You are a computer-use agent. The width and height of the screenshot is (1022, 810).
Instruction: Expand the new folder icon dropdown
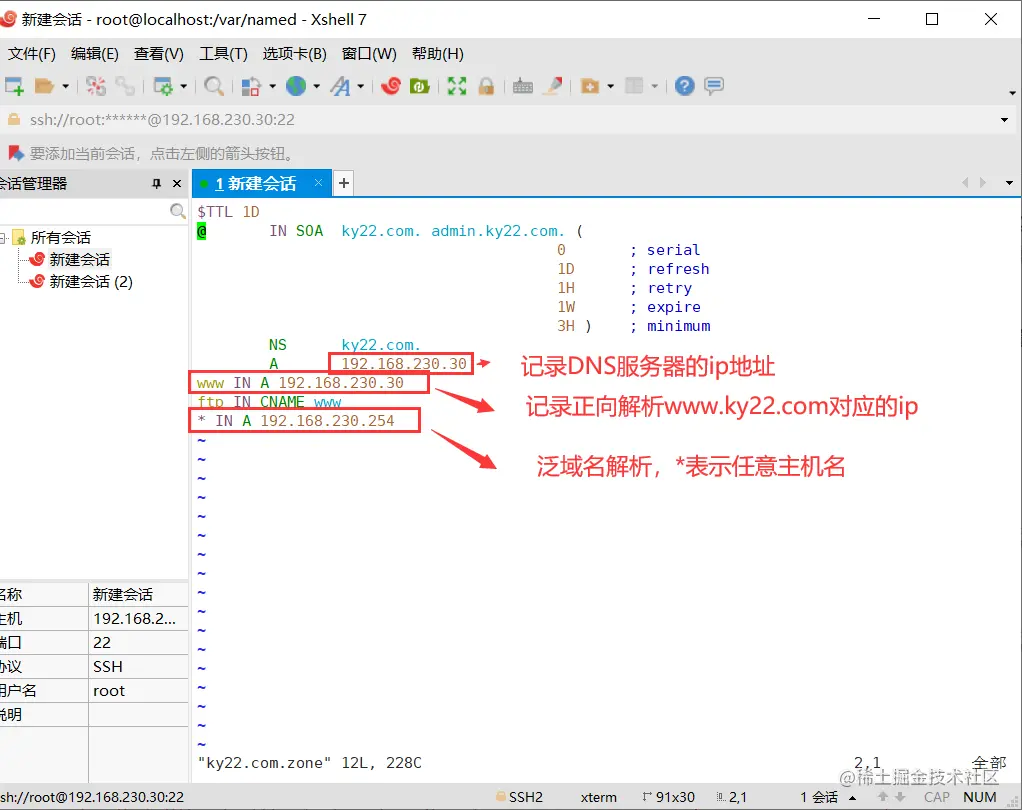[611, 86]
